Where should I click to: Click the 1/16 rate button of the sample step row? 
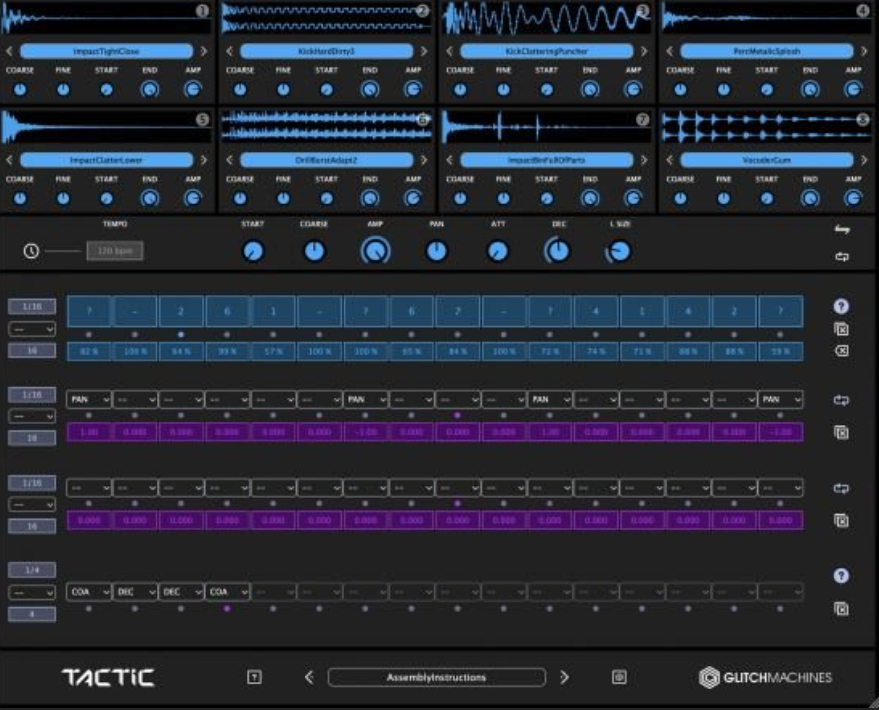pyautogui.click(x=32, y=307)
